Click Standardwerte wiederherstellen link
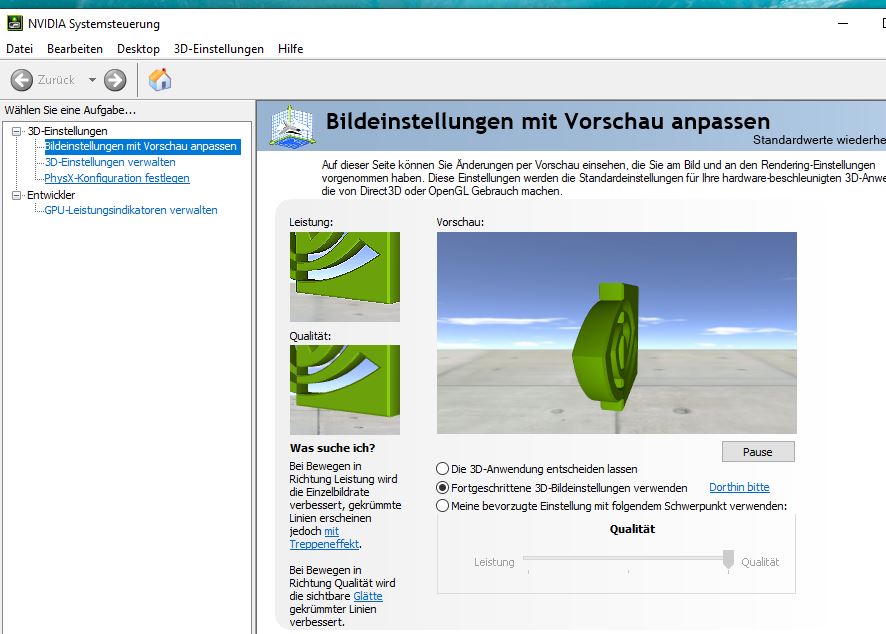The height and width of the screenshot is (634, 886). tap(819, 140)
